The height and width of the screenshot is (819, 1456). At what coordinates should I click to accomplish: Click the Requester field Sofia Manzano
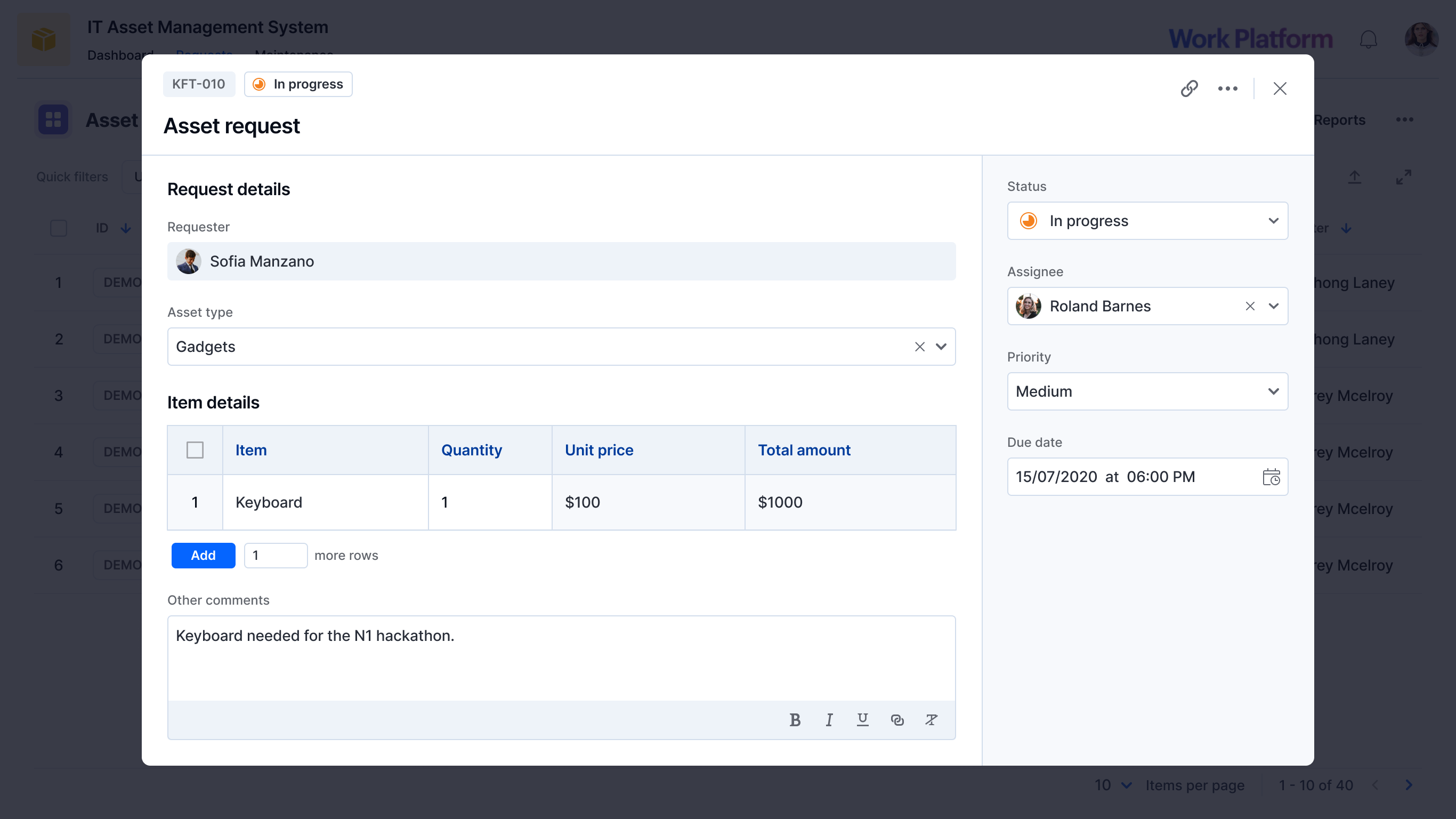[561, 261]
